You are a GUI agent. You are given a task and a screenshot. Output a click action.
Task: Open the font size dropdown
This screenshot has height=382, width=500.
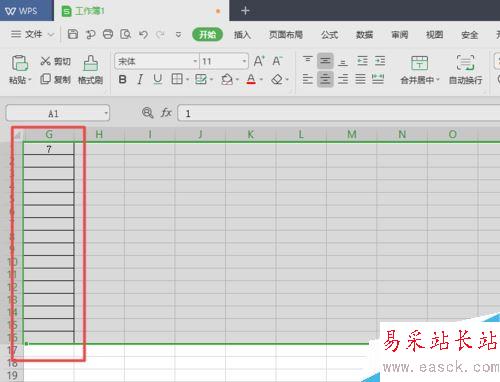pos(244,61)
